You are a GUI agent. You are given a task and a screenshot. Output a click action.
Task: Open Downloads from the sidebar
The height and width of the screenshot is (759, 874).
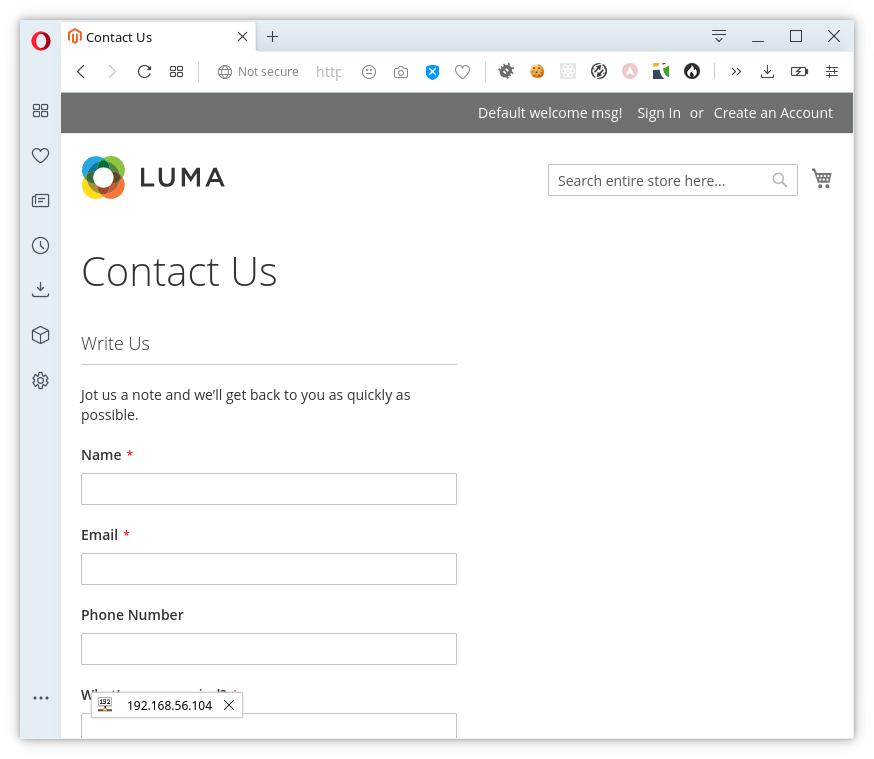(40, 289)
